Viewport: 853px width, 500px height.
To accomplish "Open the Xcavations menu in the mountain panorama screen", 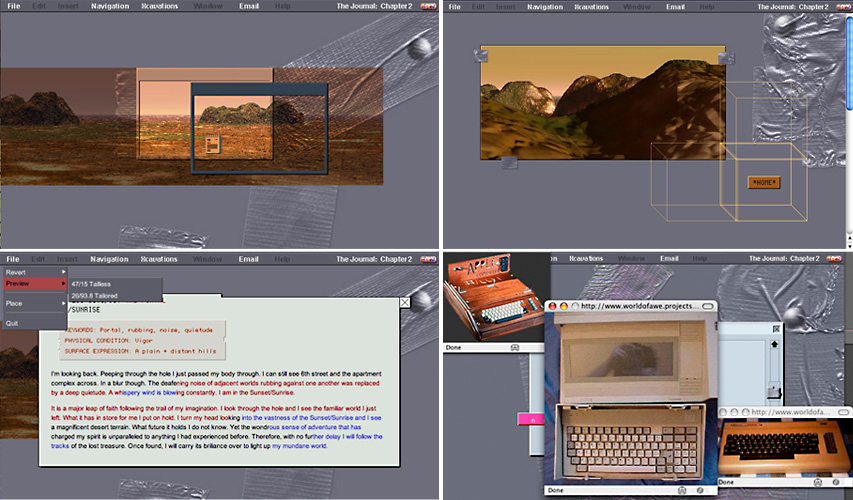I will 591,7.
